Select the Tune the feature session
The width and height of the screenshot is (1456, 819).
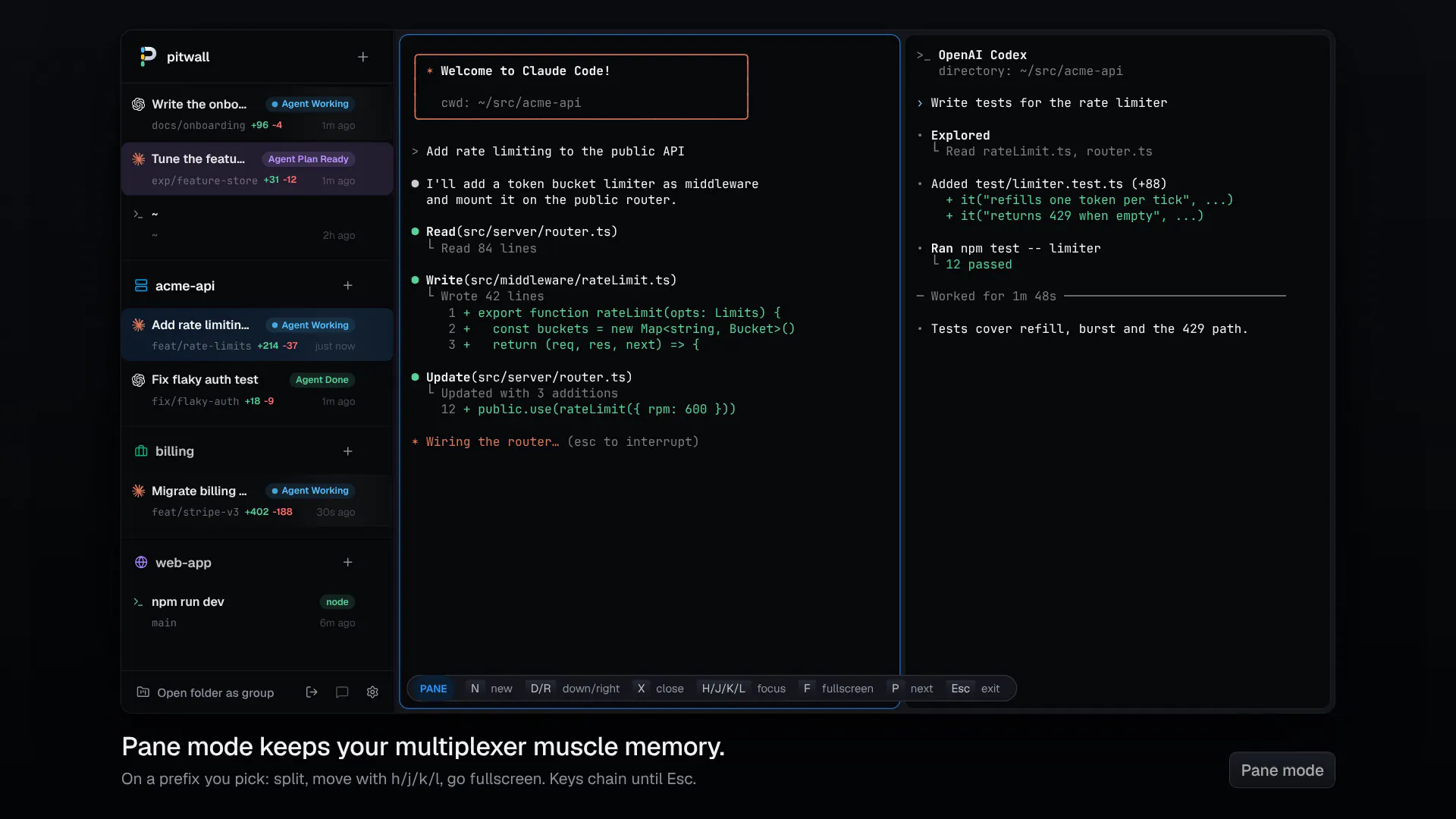click(257, 169)
